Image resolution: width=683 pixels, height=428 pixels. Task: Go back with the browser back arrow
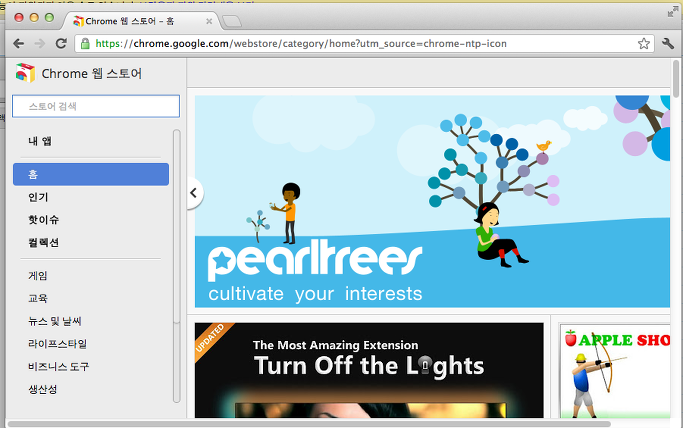(18, 44)
